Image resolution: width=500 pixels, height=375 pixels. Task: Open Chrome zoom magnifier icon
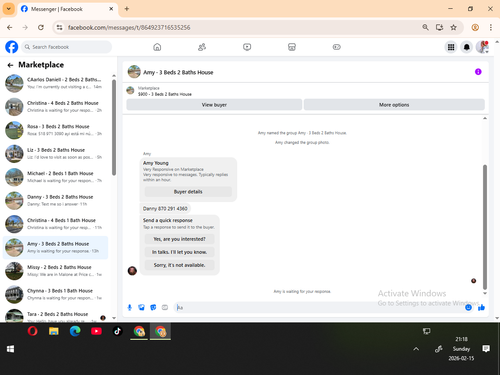(425, 27)
